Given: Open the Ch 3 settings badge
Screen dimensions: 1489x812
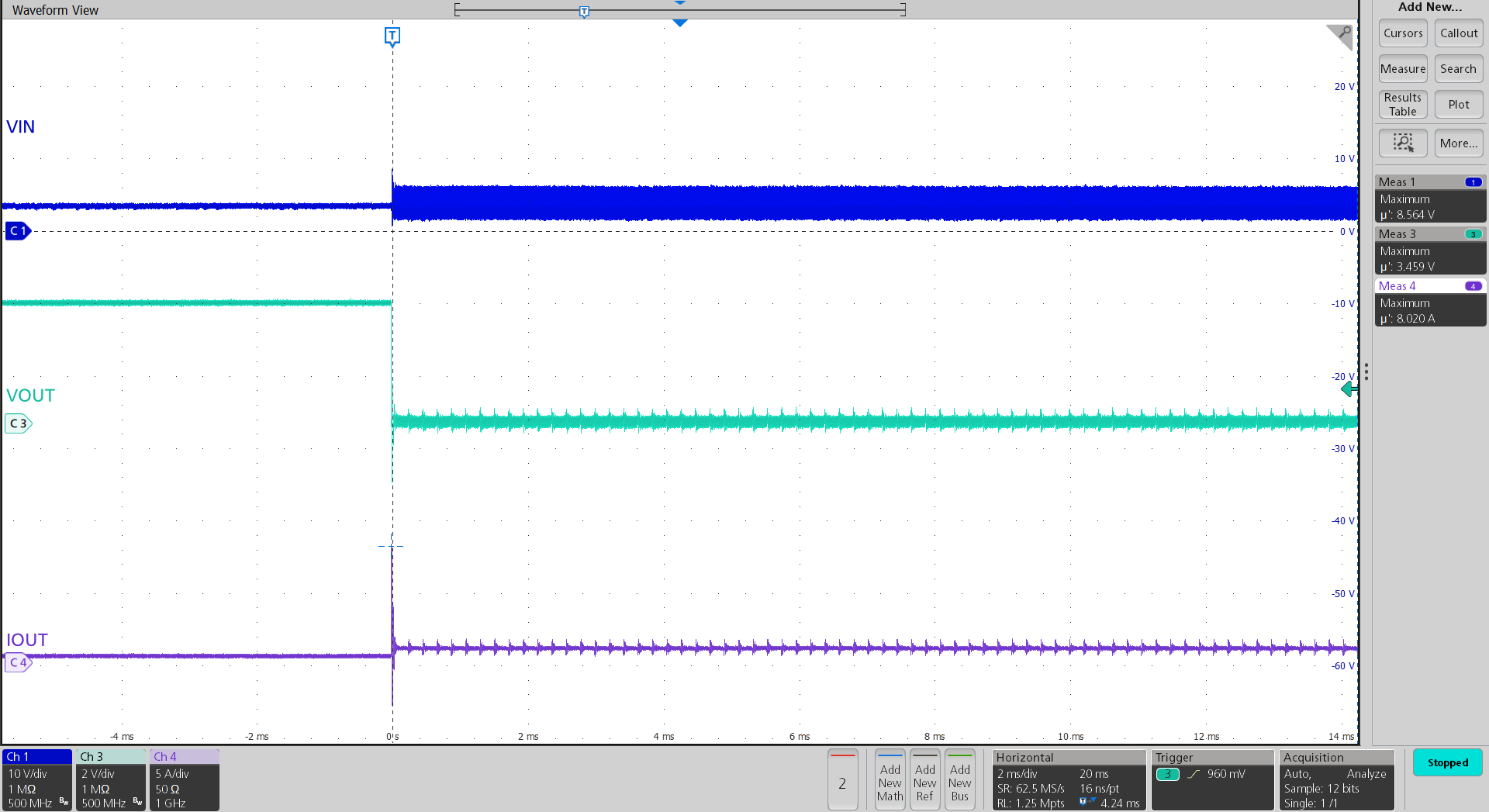Looking at the screenshot, I should (x=111, y=779).
